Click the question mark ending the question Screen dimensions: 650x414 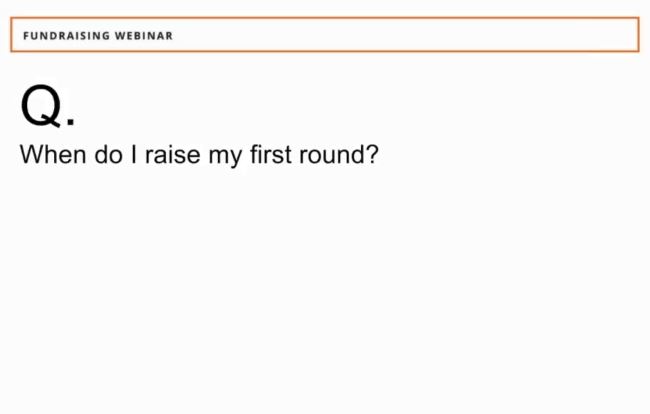(x=373, y=156)
